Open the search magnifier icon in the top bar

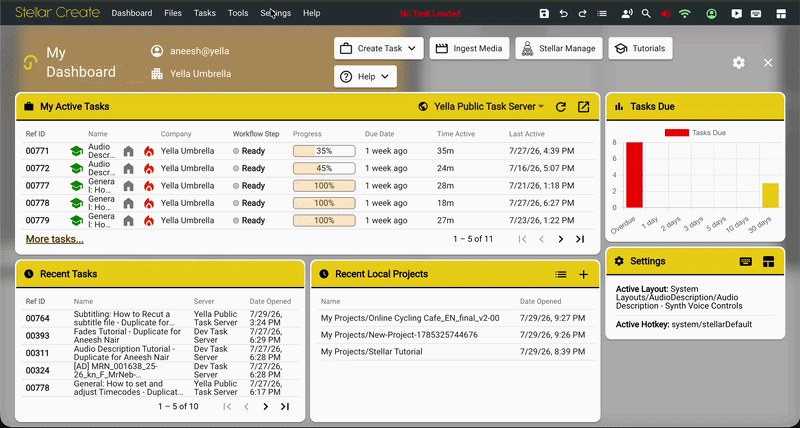[x=646, y=14]
